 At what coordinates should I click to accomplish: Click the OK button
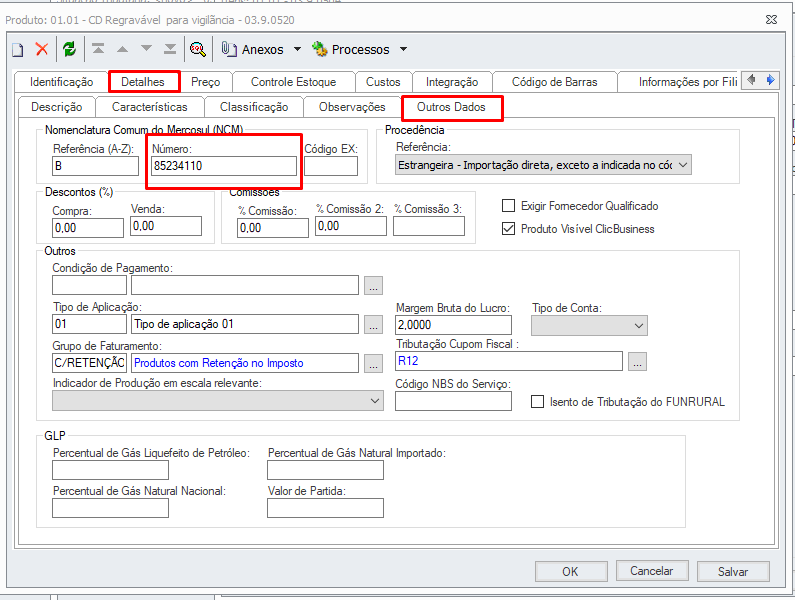pyautogui.click(x=571, y=572)
